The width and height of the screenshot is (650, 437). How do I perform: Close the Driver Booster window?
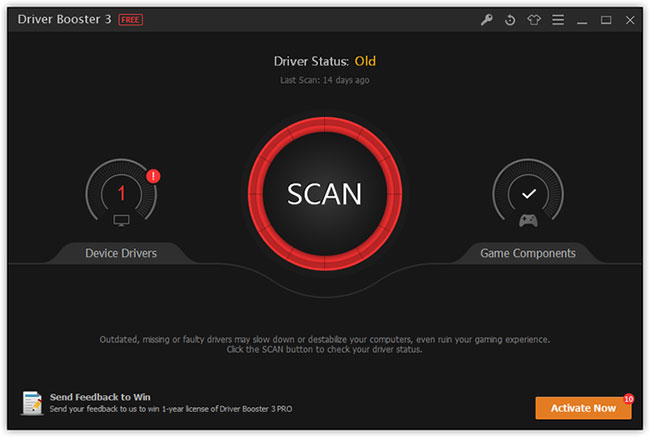coord(630,20)
